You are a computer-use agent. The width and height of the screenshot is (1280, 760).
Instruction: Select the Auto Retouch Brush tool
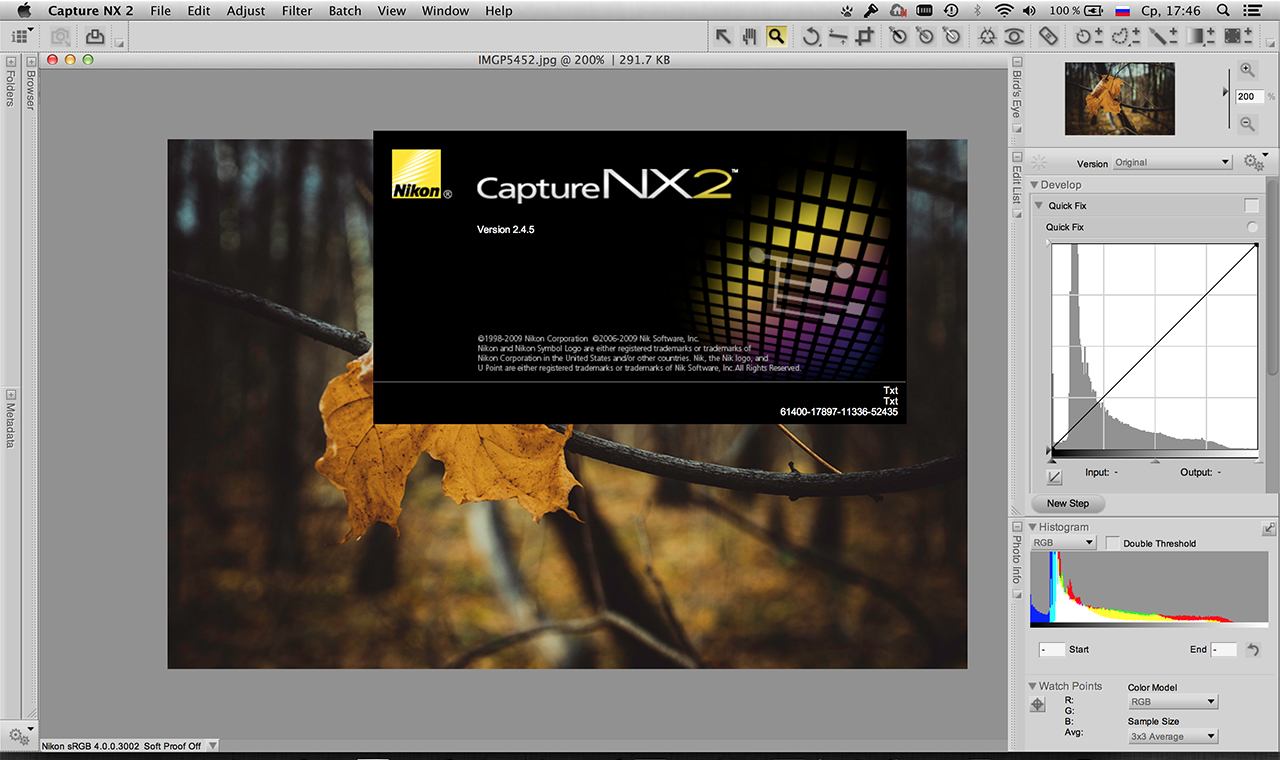click(1047, 37)
